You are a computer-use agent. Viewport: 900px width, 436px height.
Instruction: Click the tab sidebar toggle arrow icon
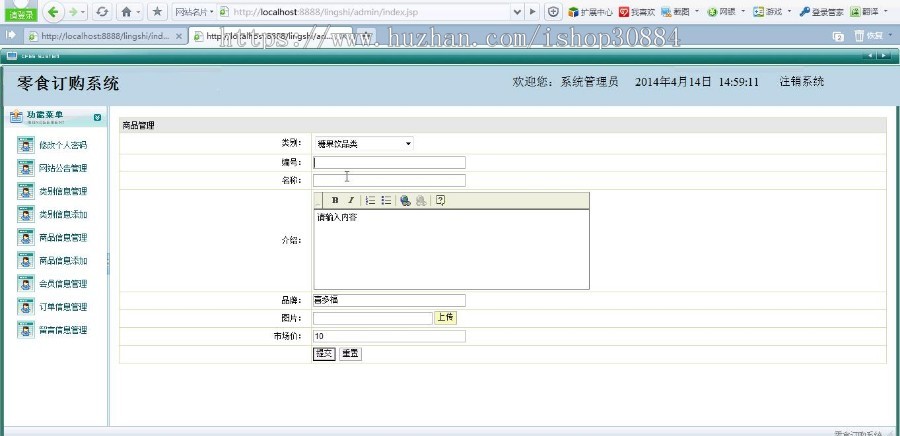(10, 35)
